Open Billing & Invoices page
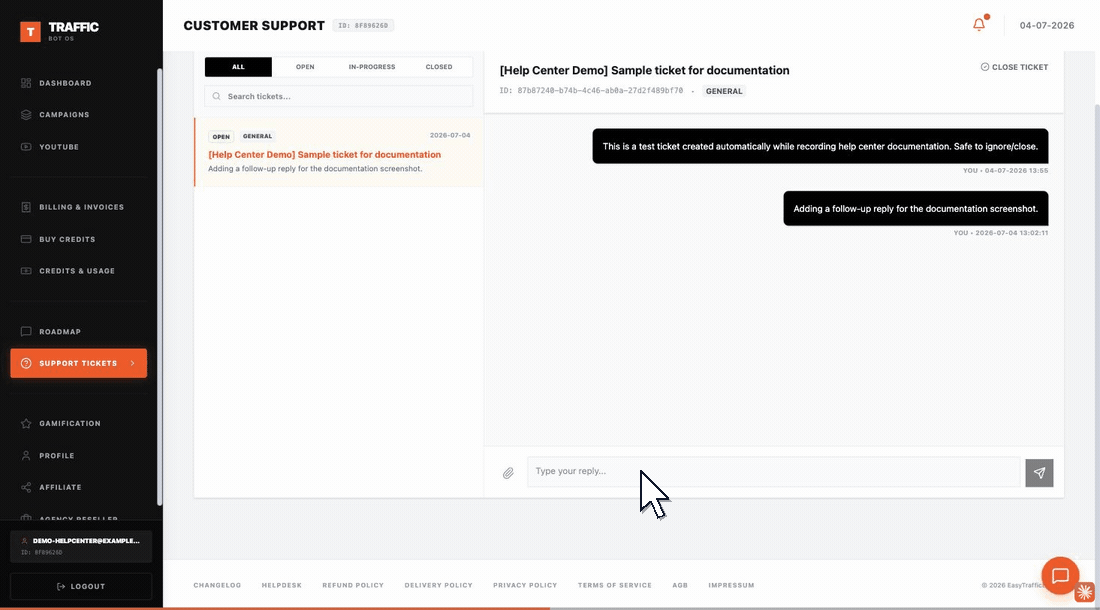The image size is (1100, 610). [x=79, y=207]
